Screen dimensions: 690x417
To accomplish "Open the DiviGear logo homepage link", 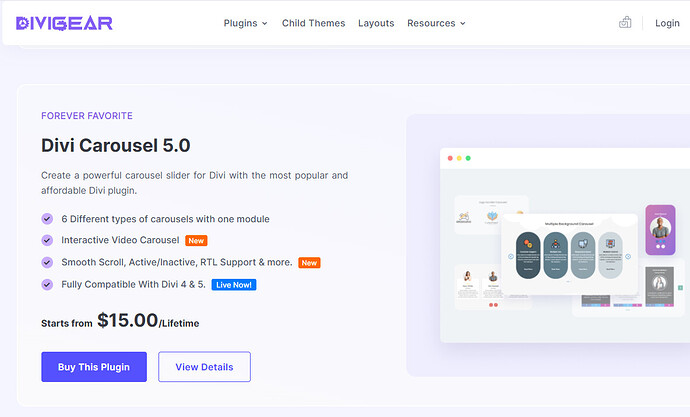I will (64, 23).
